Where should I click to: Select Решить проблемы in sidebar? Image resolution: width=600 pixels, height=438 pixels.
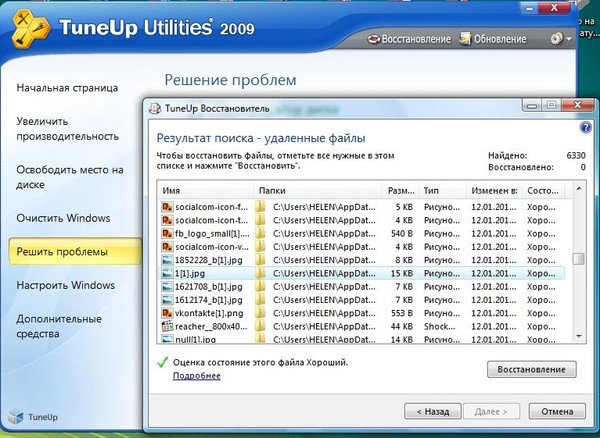pos(75,251)
